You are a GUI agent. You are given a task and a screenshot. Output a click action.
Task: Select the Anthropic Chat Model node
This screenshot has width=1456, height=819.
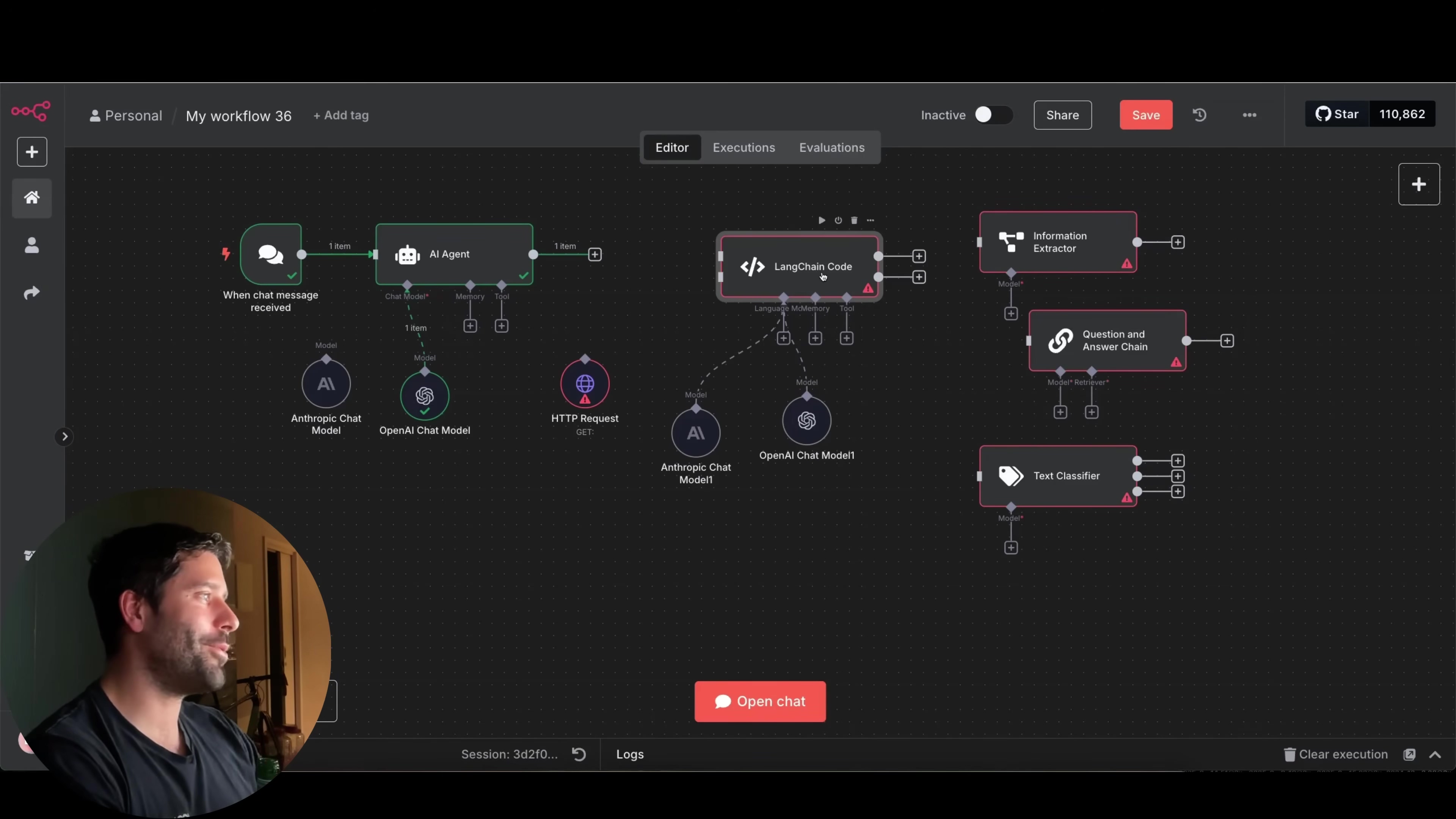[x=326, y=384]
